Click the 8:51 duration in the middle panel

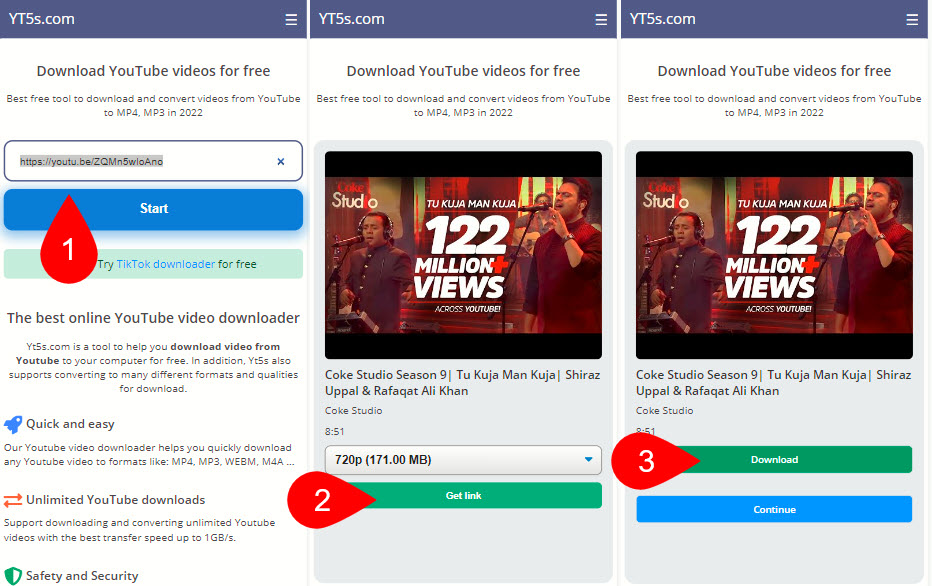tap(335, 431)
